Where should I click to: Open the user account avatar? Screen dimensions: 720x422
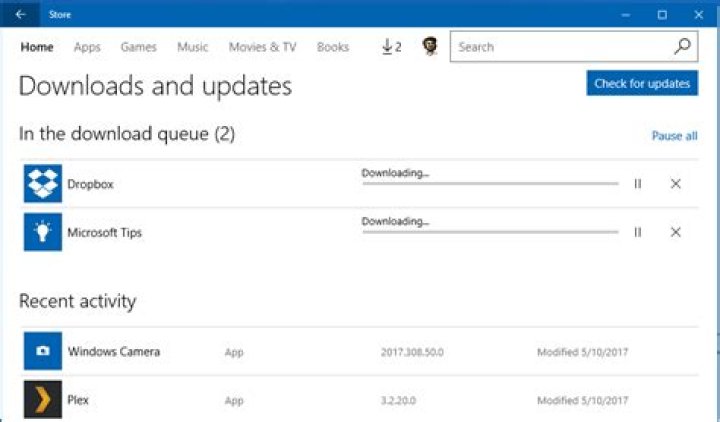pos(430,47)
